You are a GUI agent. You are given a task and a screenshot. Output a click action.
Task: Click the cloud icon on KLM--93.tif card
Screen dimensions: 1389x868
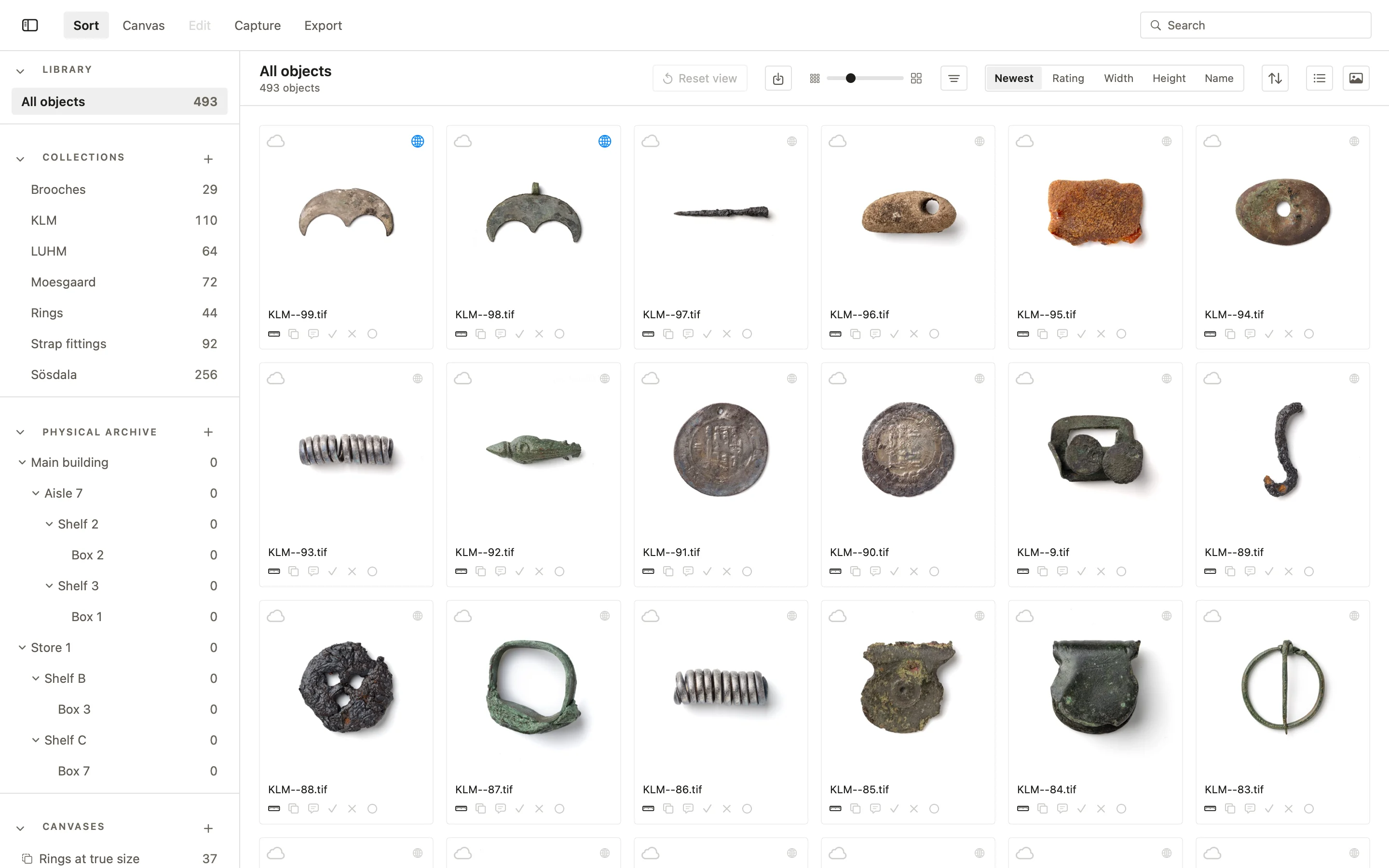[275, 379]
